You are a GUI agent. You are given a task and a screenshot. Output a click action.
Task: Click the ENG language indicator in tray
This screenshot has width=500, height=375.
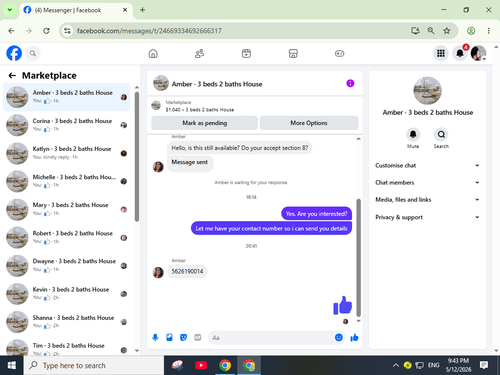433,365
